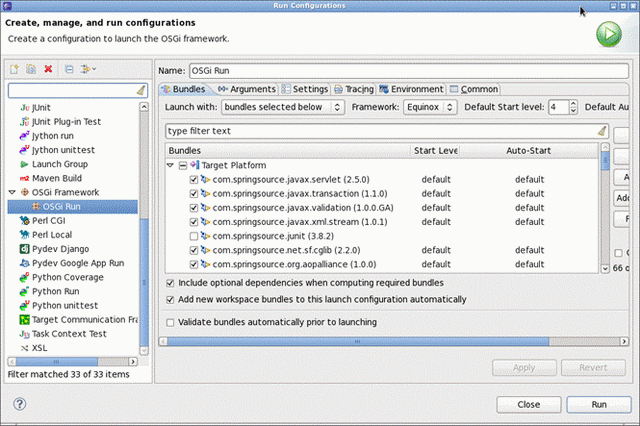Select the Jython unittest icon
Viewport: 640px width, 426px height.
coord(24,150)
